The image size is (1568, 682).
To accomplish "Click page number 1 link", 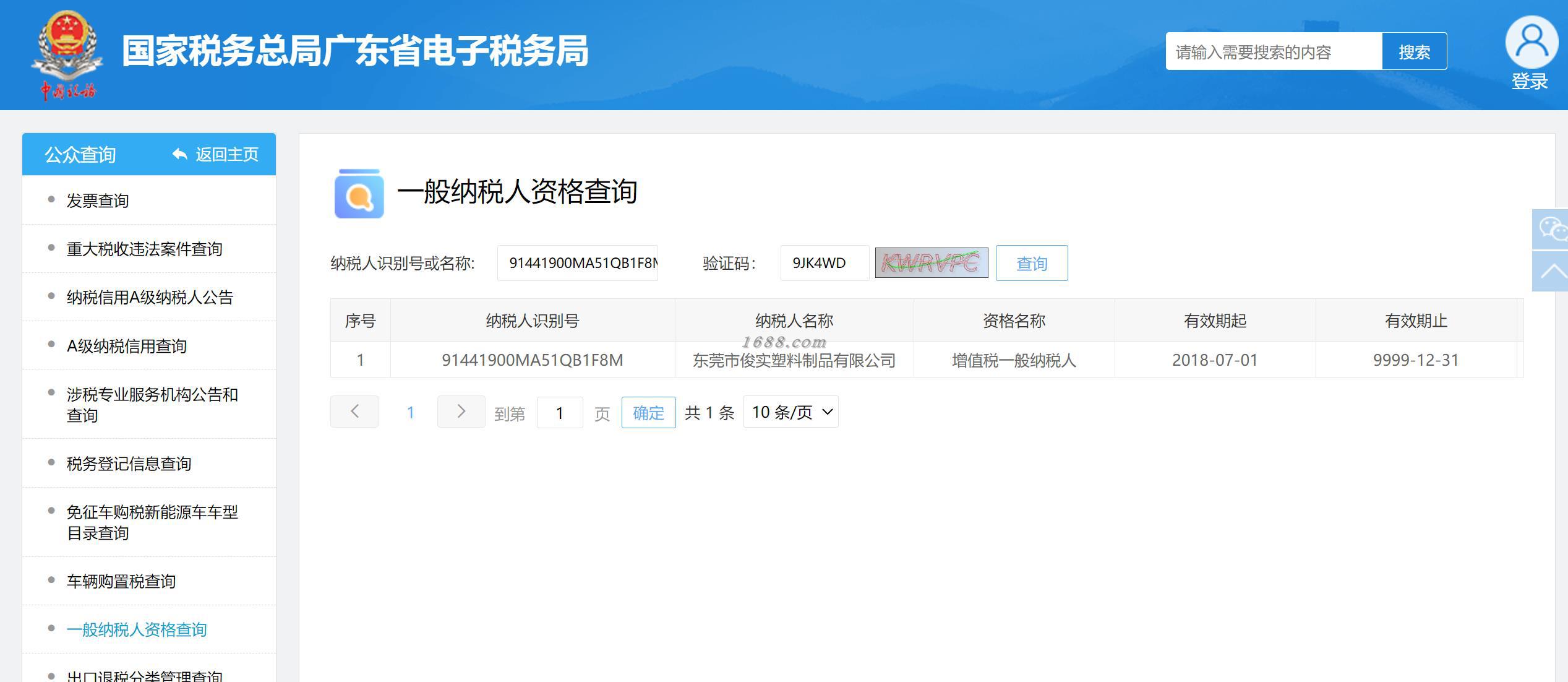I will (x=410, y=412).
